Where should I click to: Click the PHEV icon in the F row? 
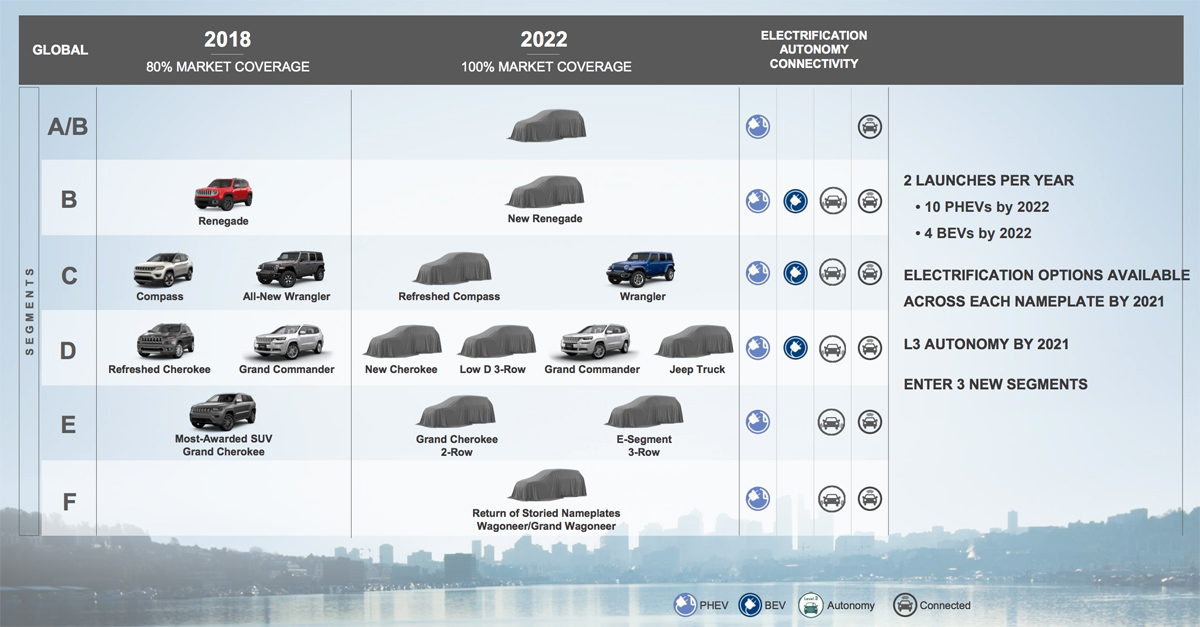click(758, 497)
